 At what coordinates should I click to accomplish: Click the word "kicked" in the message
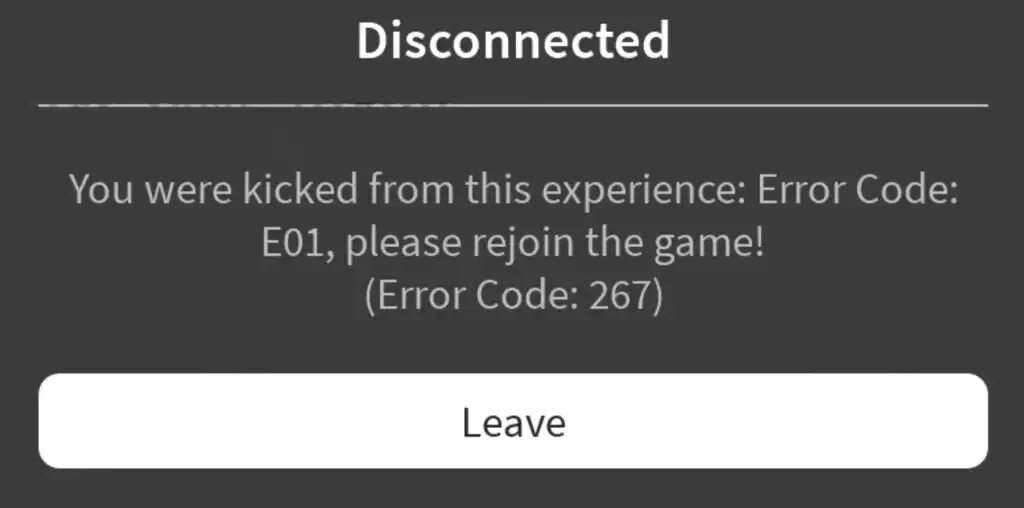click(x=300, y=189)
